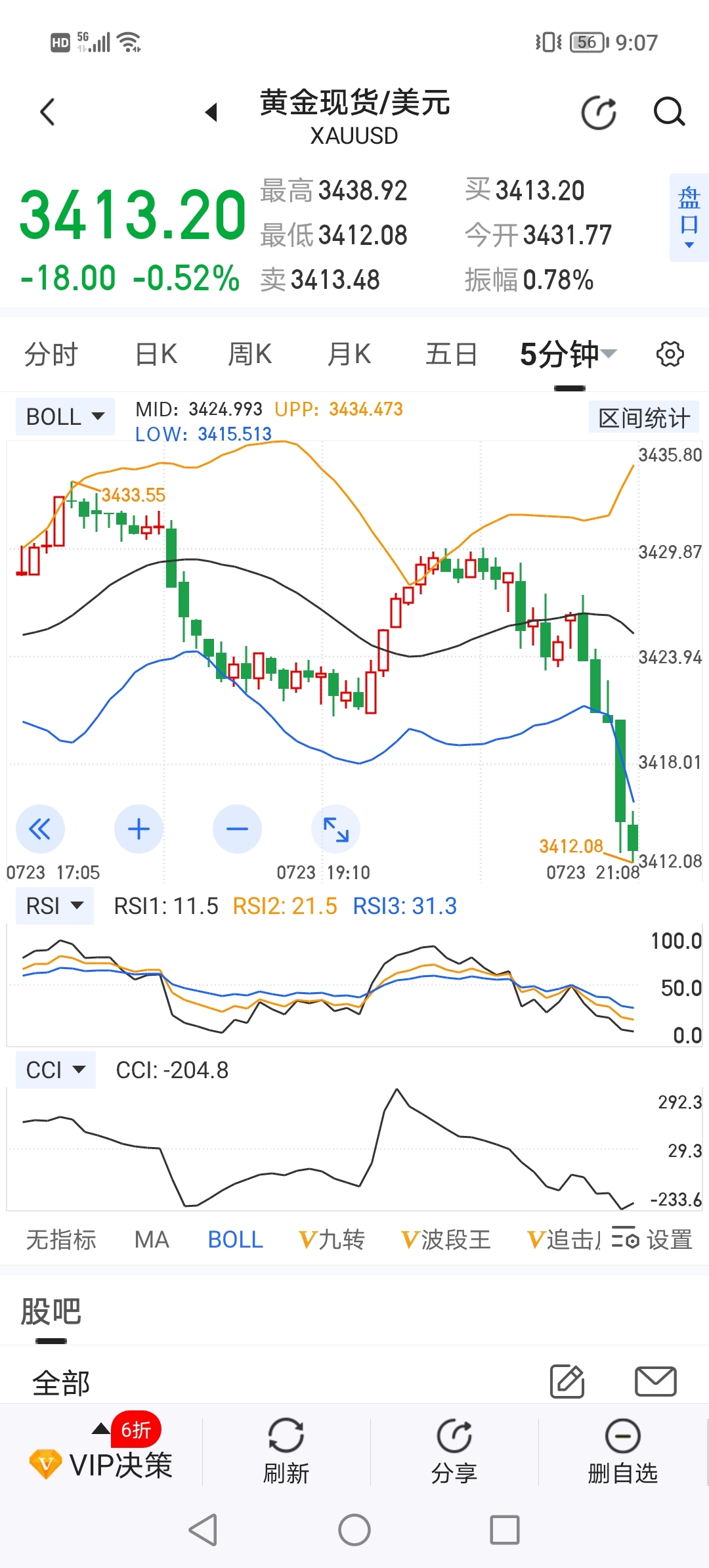Tap the 3412.08 low label on chart
Image resolution: width=709 pixels, height=1568 pixels.
coord(571,846)
